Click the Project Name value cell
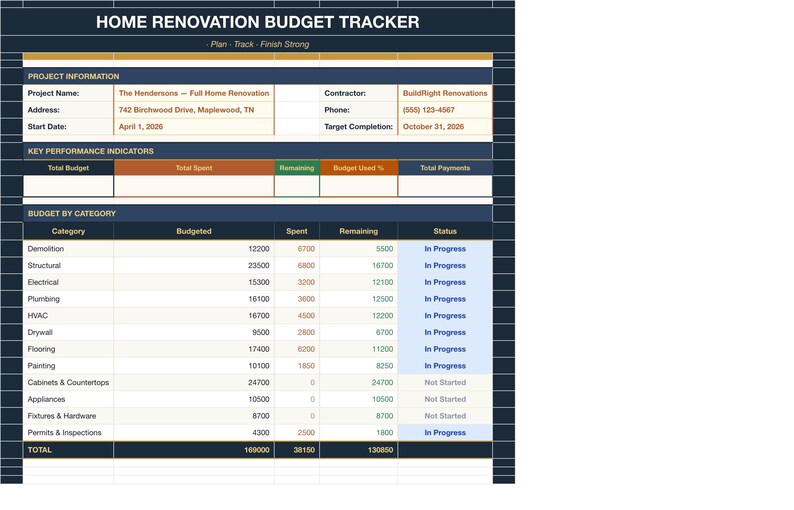The width and height of the screenshot is (794, 510). (194, 93)
